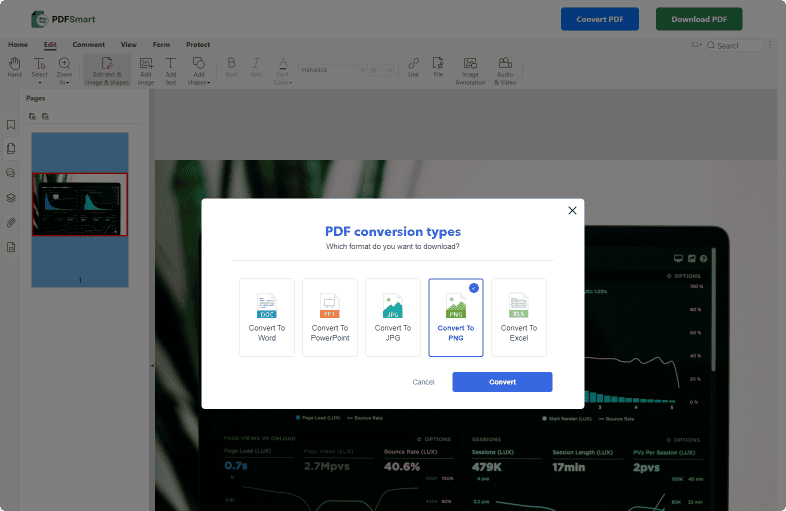Select the Convert To Excel option
This screenshot has height=511, width=786.
(519, 317)
